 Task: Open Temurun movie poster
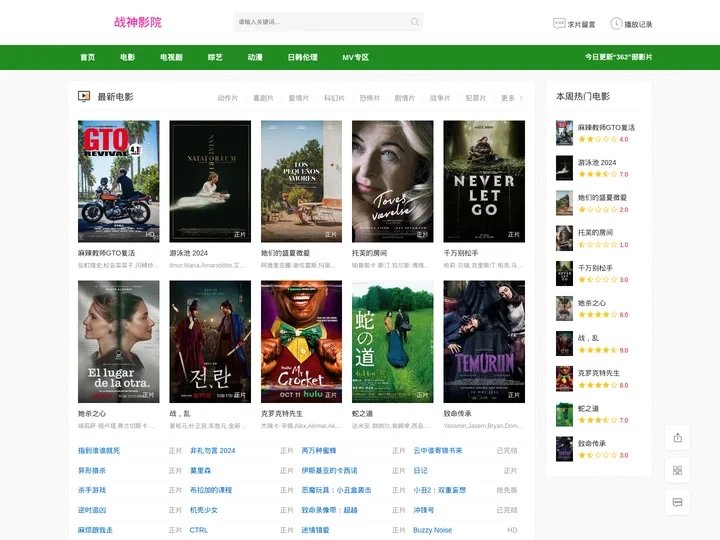[484, 342]
